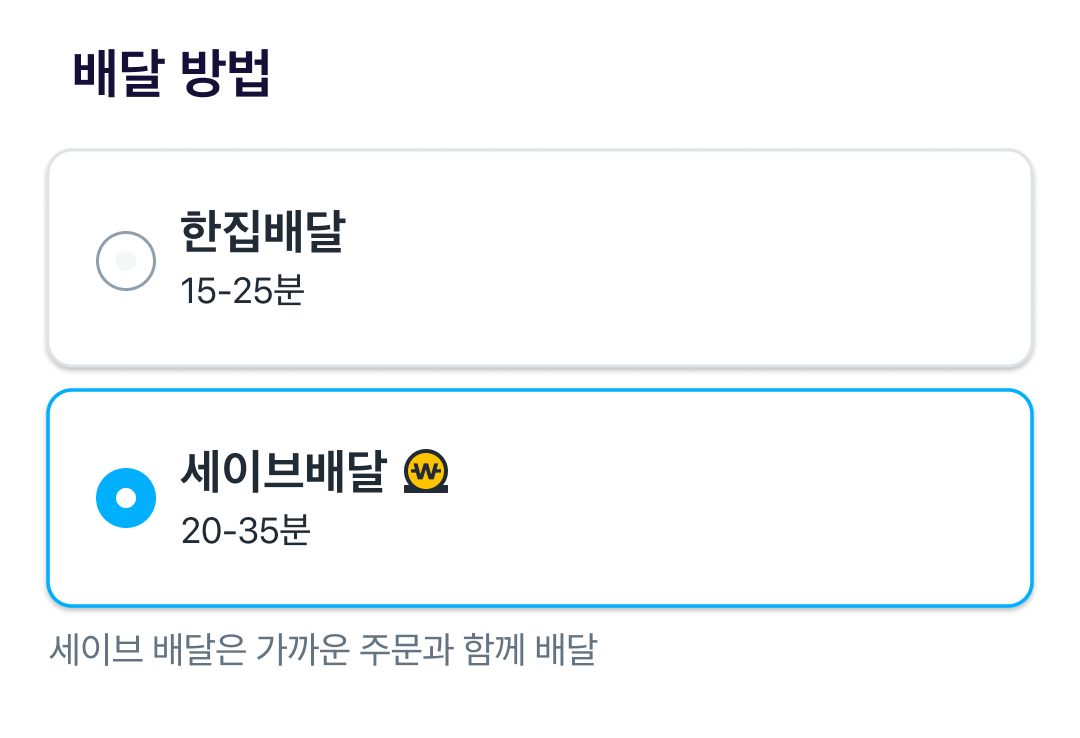Tap the 세이브배달 option title
The height and width of the screenshot is (738, 1080).
[284, 471]
